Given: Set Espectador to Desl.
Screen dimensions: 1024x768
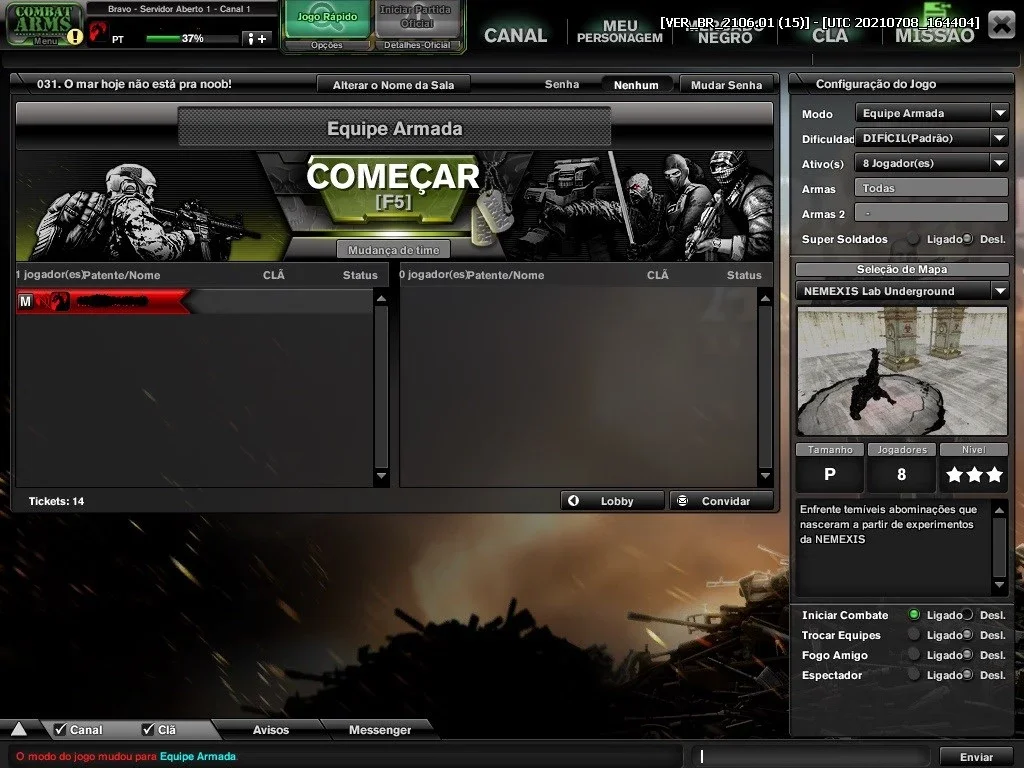Looking at the screenshot, I should (967, 675).
